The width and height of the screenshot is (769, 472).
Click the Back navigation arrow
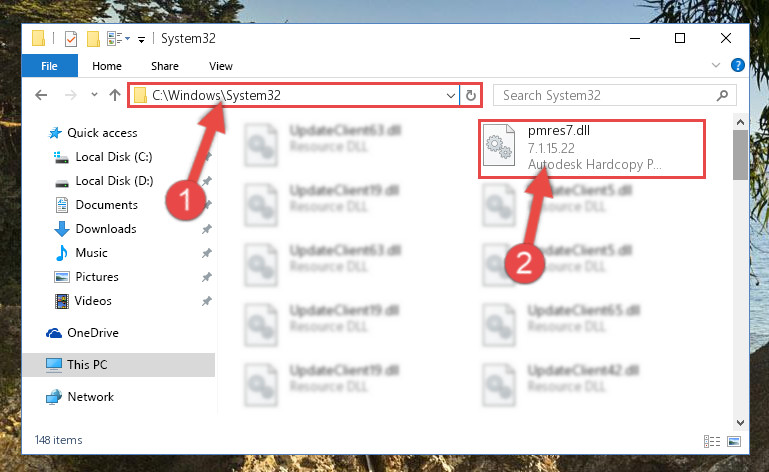pos(41,95)
